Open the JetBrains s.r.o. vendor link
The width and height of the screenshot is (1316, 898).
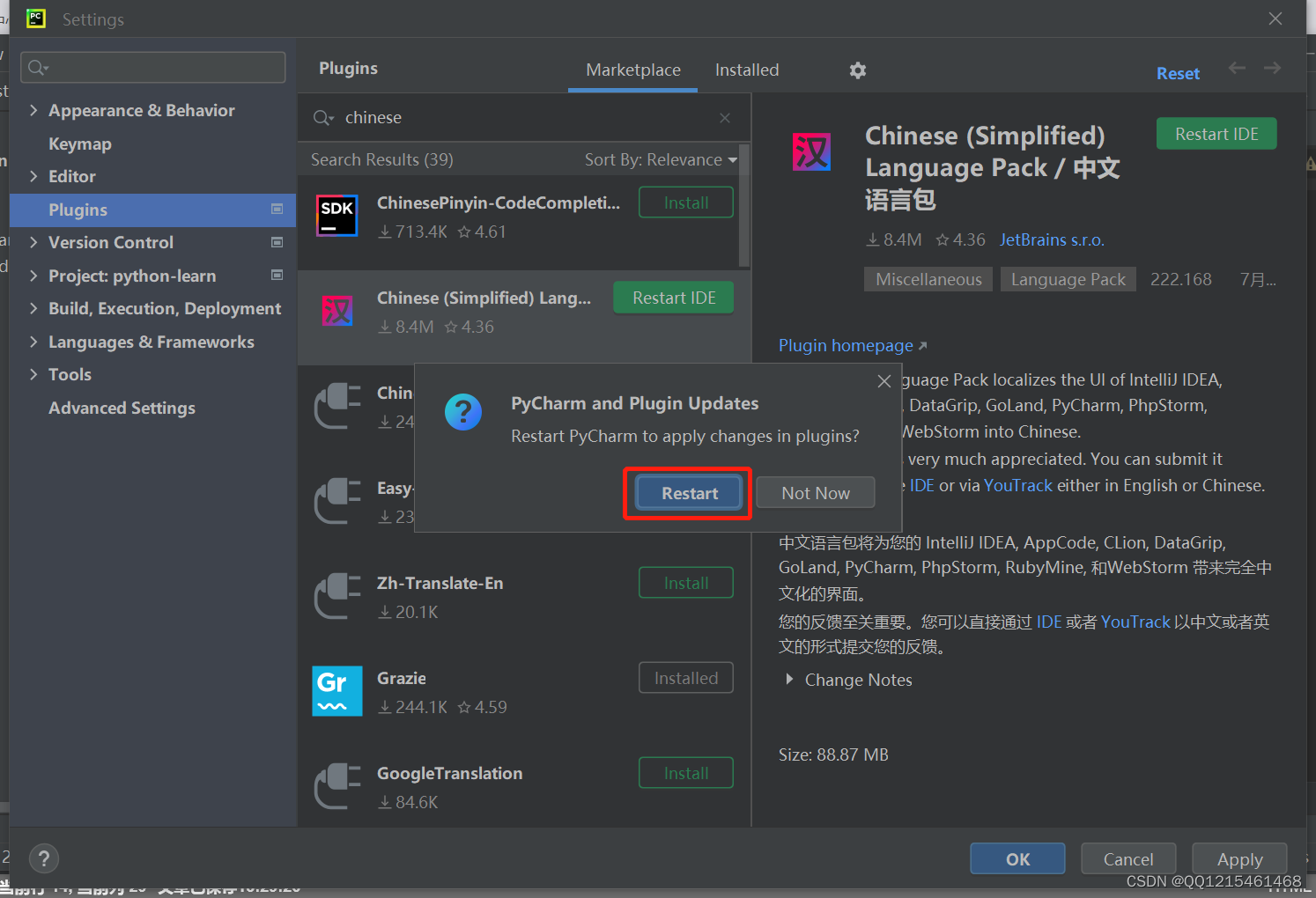[1052, 239]
